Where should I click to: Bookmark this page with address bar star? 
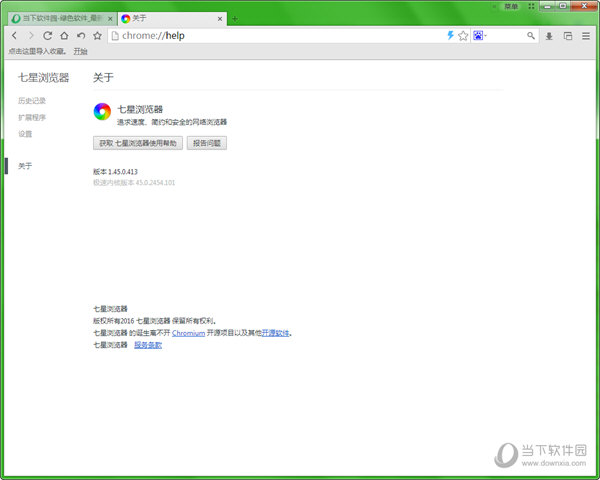(463, 36)
